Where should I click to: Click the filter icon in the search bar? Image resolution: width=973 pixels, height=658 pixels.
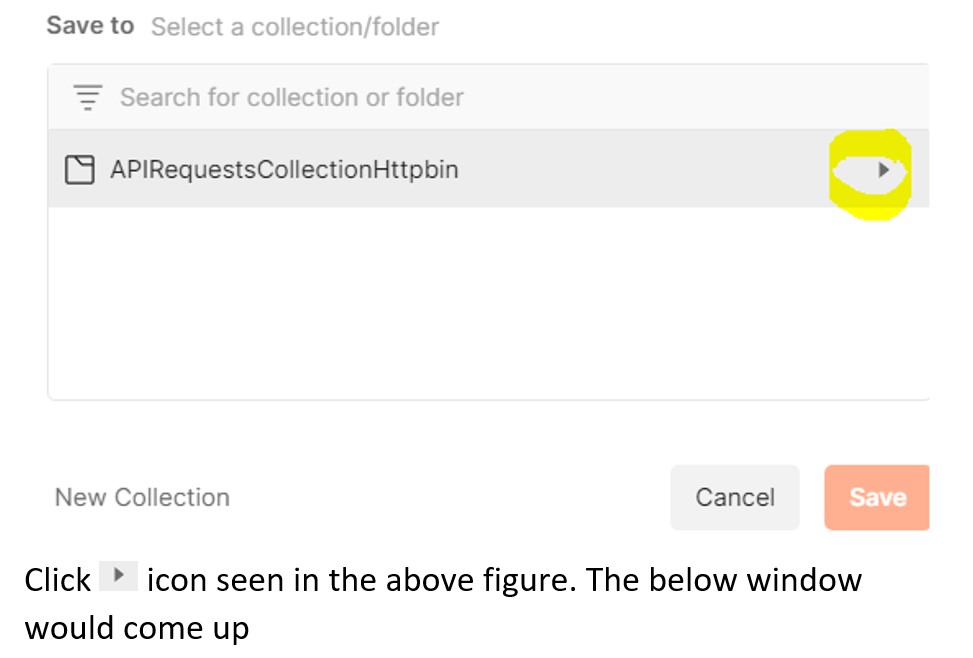point(88,98)
